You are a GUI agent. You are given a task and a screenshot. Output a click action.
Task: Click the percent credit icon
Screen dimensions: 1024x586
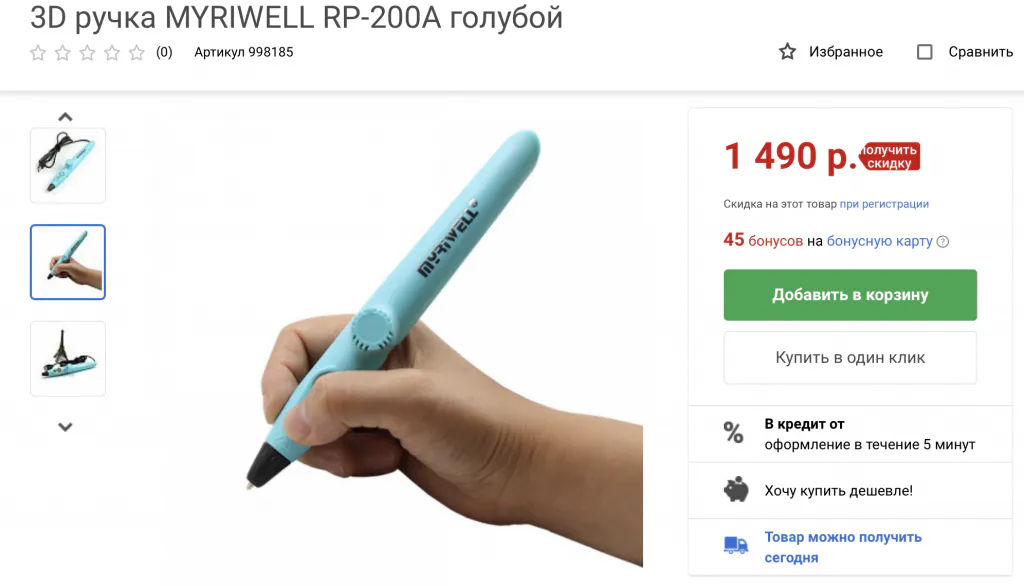733,432
